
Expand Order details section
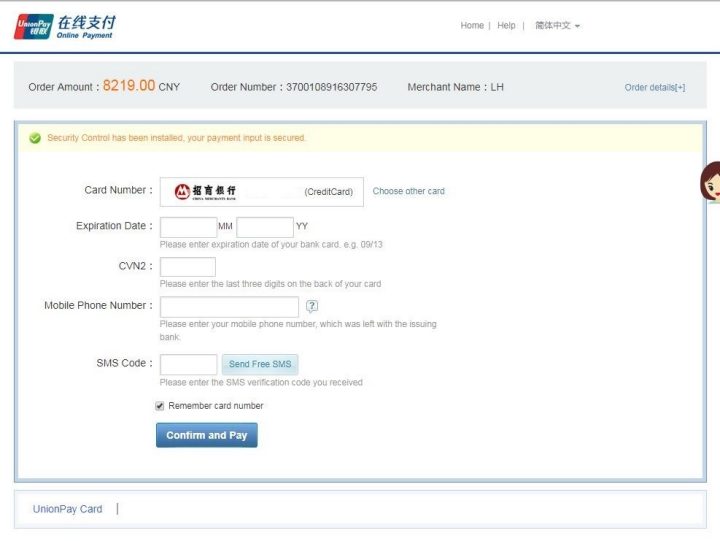coord(654,87)
